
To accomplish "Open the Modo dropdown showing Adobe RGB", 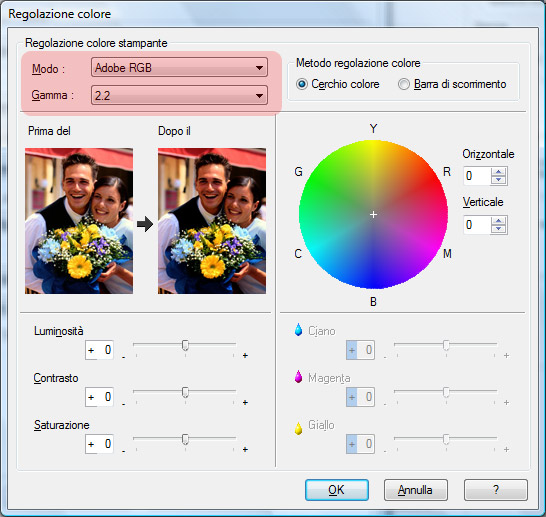I will tap(179, 68).
